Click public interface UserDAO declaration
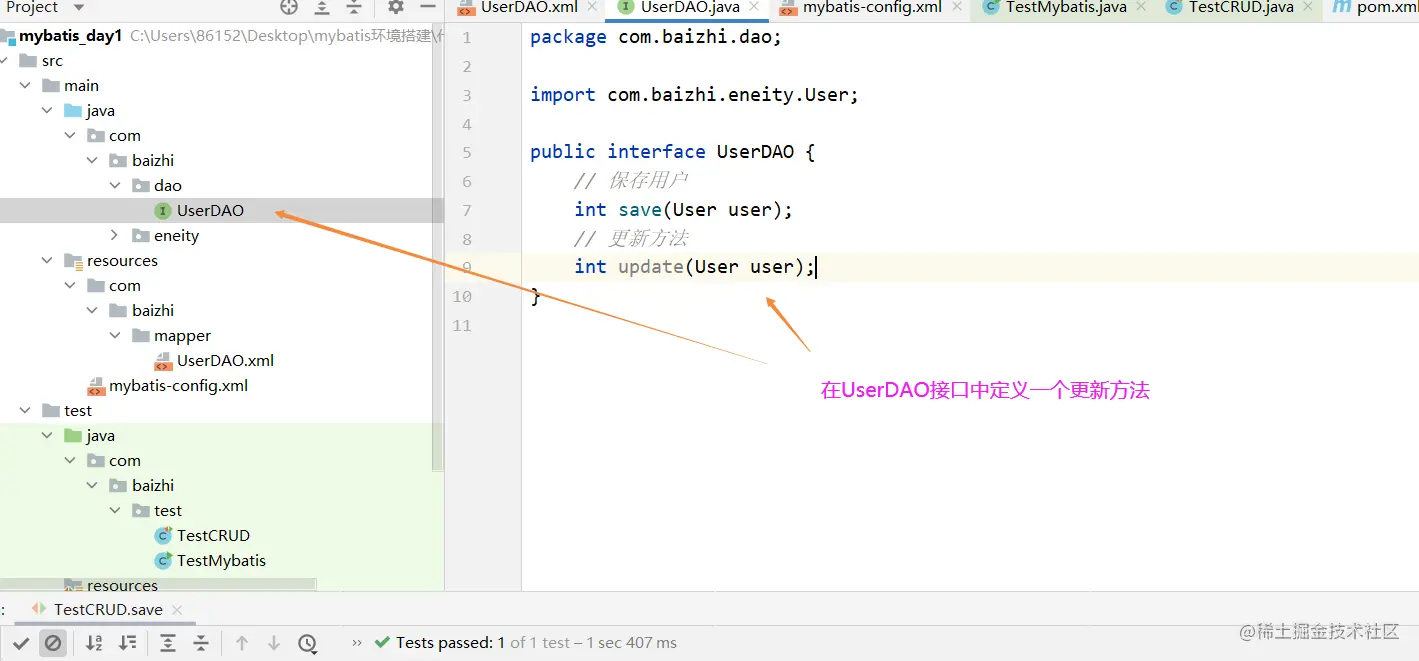The image size is (1419, 661). (673, 153)
